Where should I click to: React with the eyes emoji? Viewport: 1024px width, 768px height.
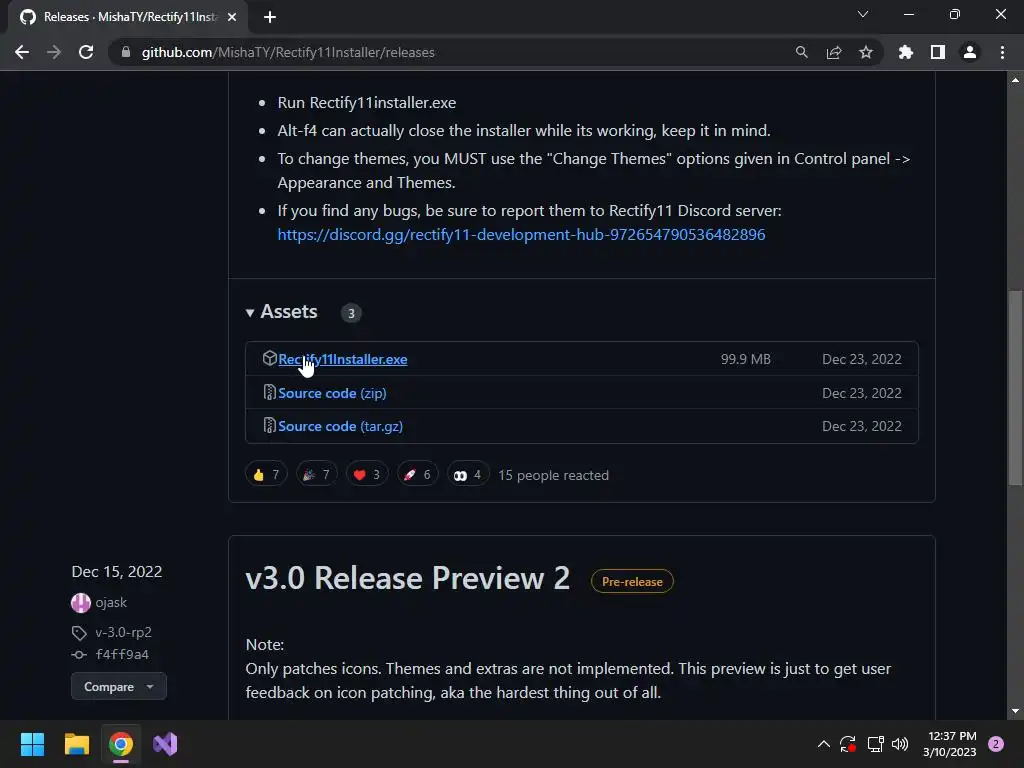pos(468,475)
